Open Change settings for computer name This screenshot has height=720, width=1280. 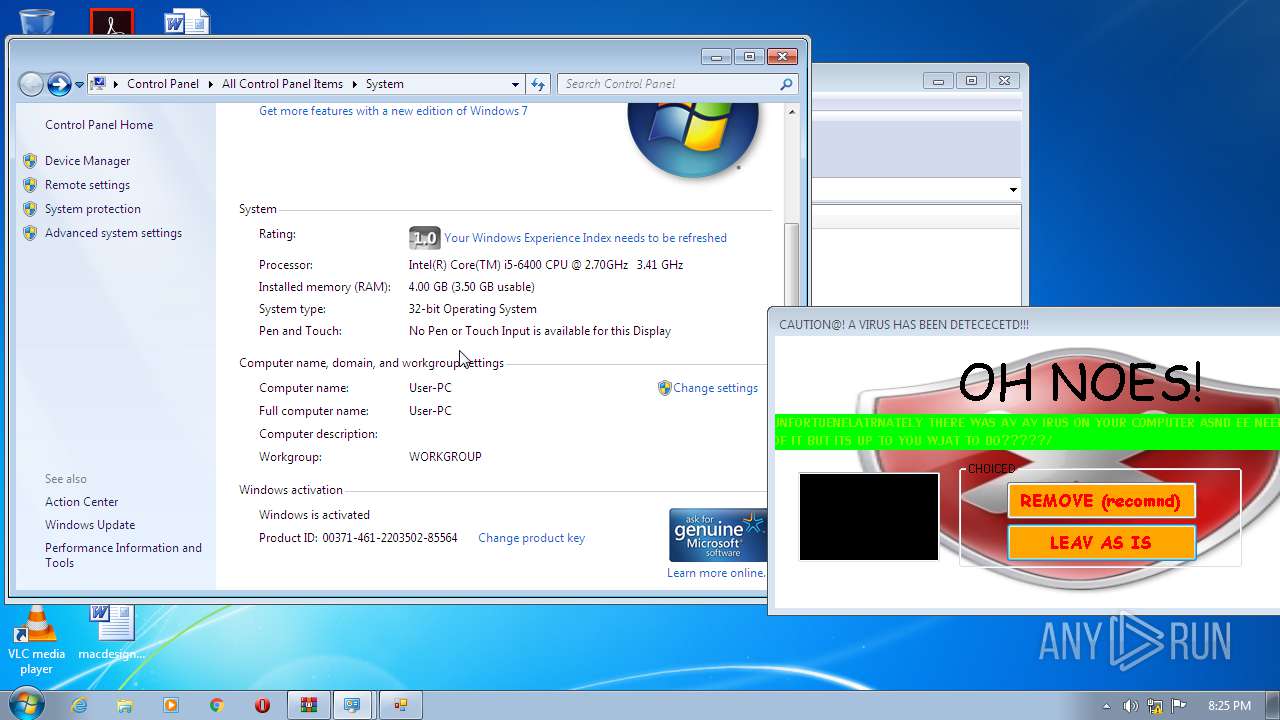pos(715,388)
